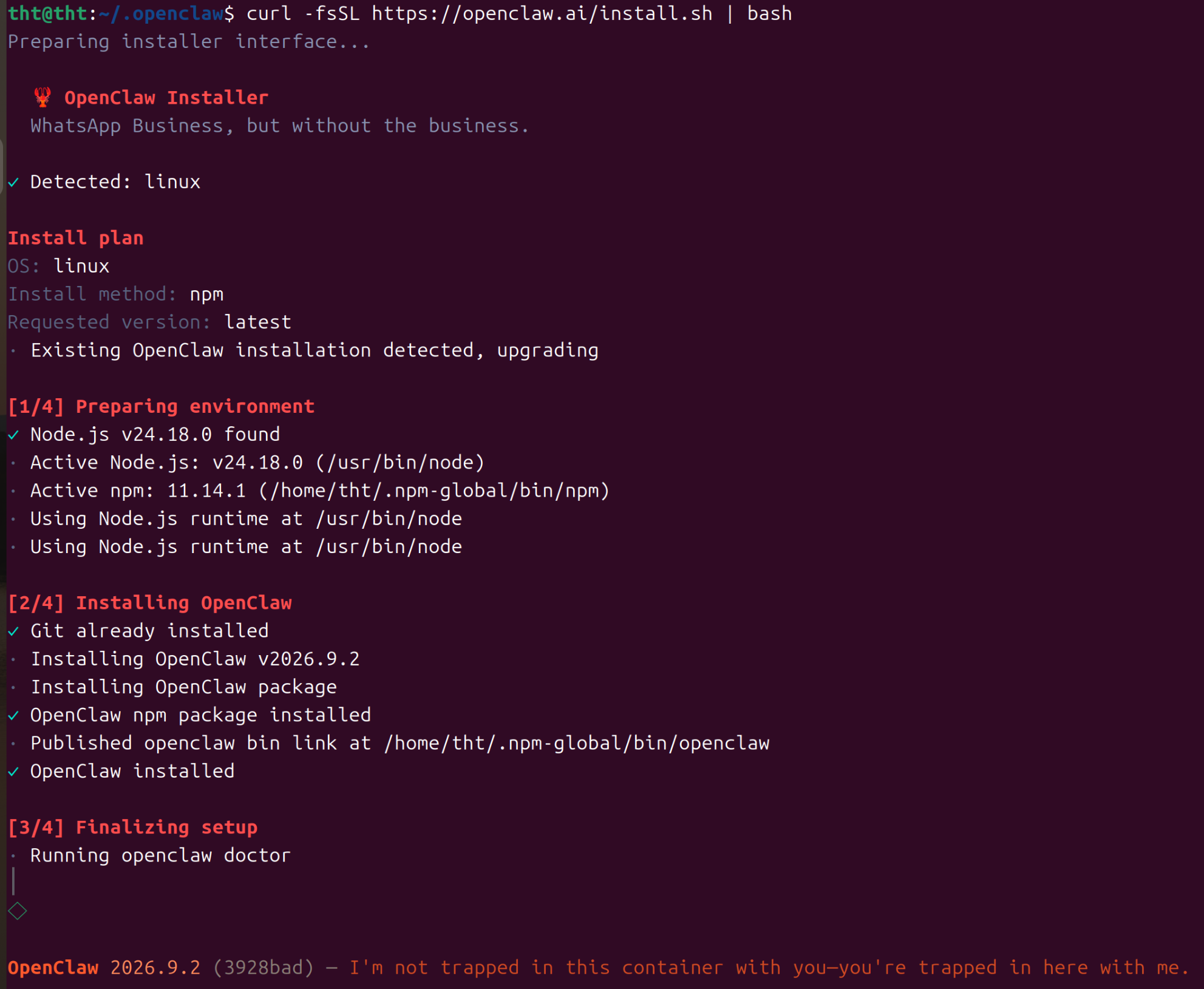Click the checkmark beside OpenClaw installed

click(13, 772)
